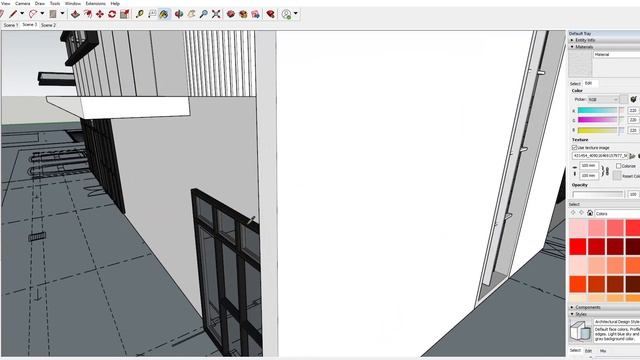Select the Rotate tool
Screen dimensions: 640x360
(x=112, y=14)
